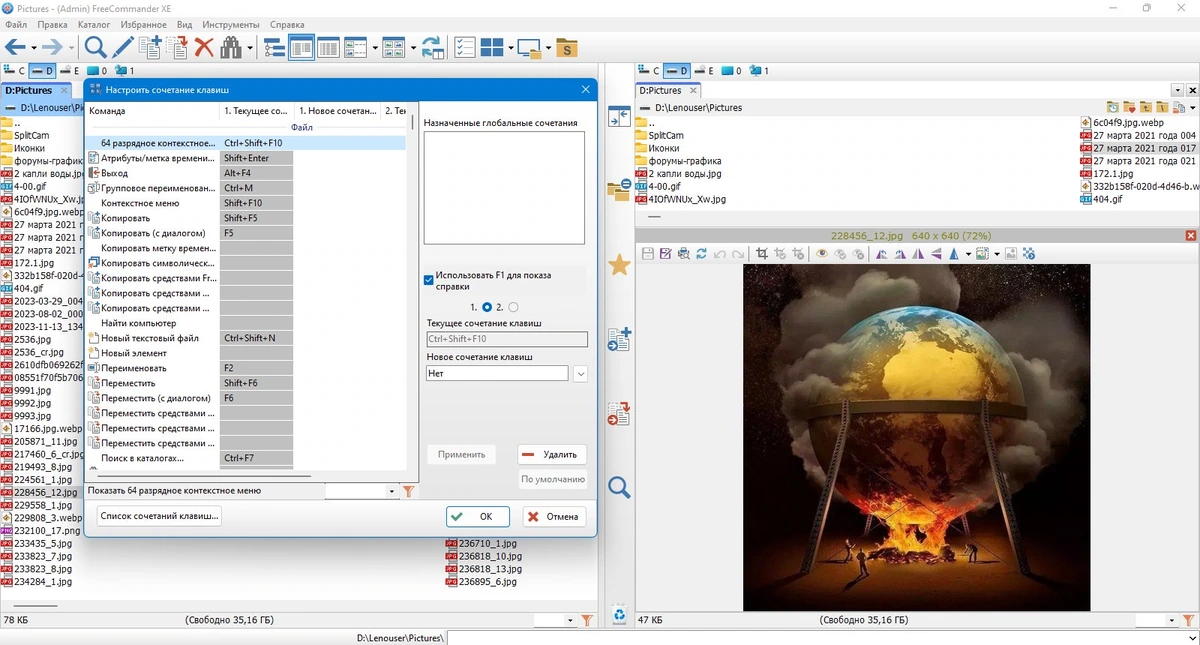Select the empty radio button after option 2
This screenshot has height=645, width=1200.
(513, 307)
